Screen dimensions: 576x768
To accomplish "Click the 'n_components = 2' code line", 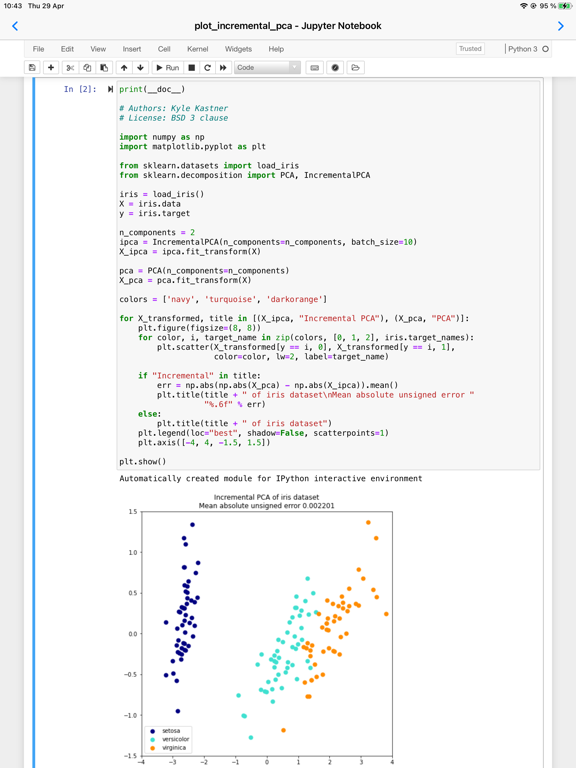I will point(157,233).
